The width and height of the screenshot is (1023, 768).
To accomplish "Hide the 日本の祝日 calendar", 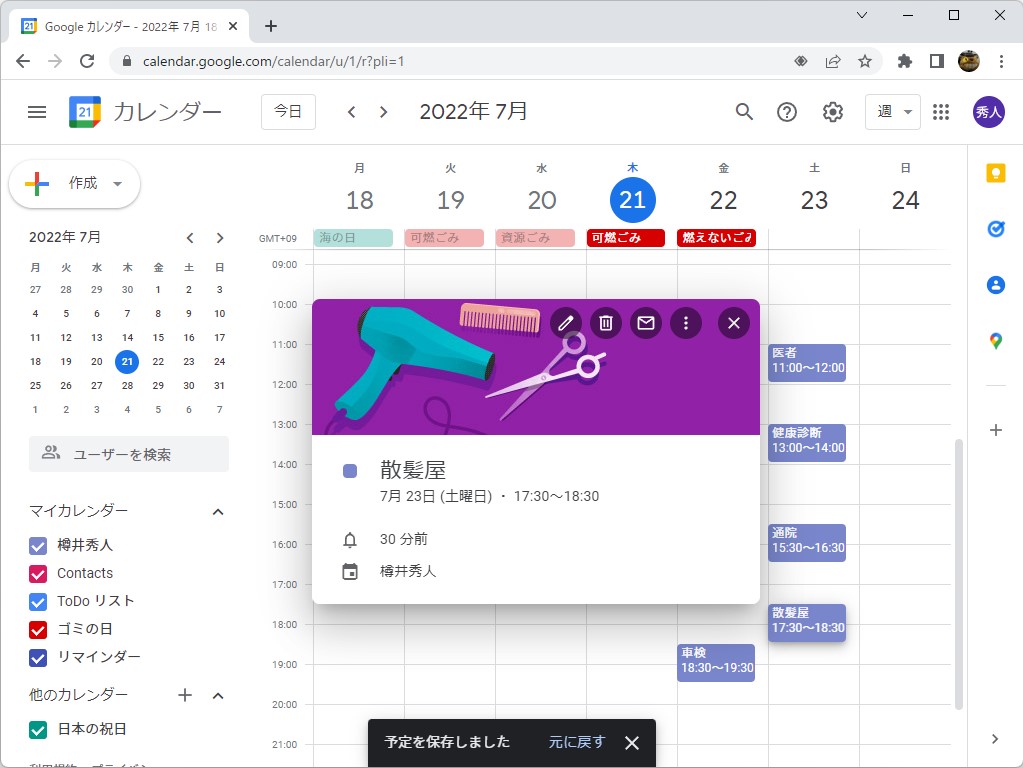I will 37,730.
